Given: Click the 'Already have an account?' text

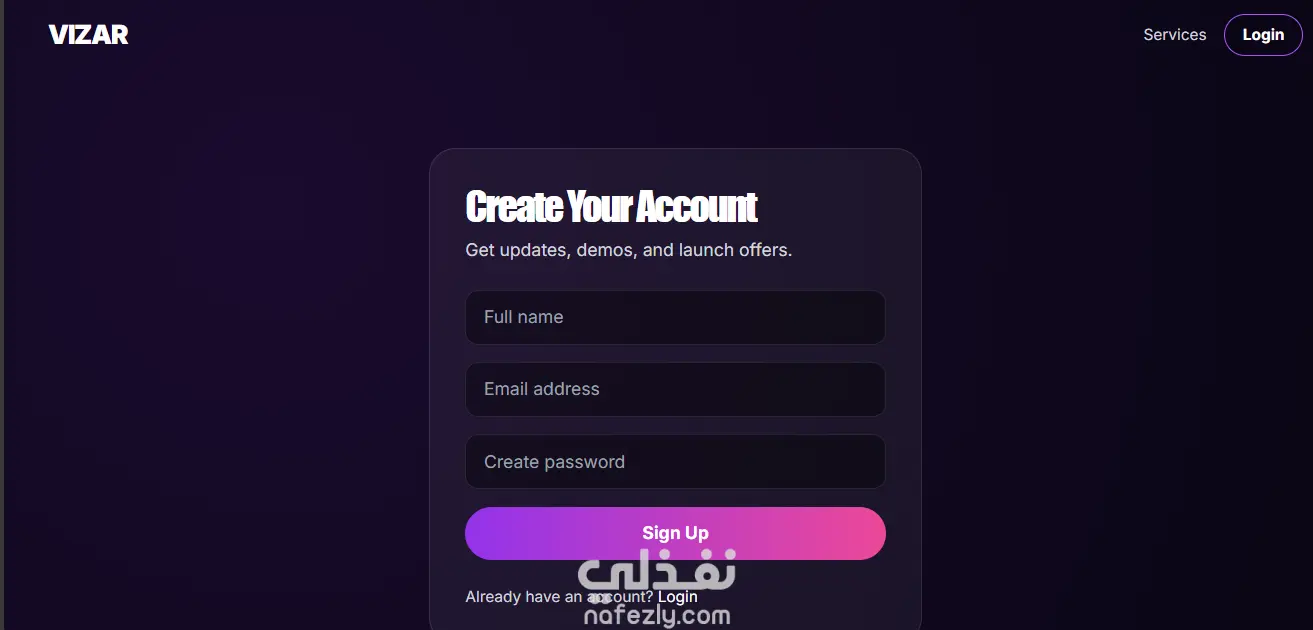Looking at the screenshot, I should (559, 596).
